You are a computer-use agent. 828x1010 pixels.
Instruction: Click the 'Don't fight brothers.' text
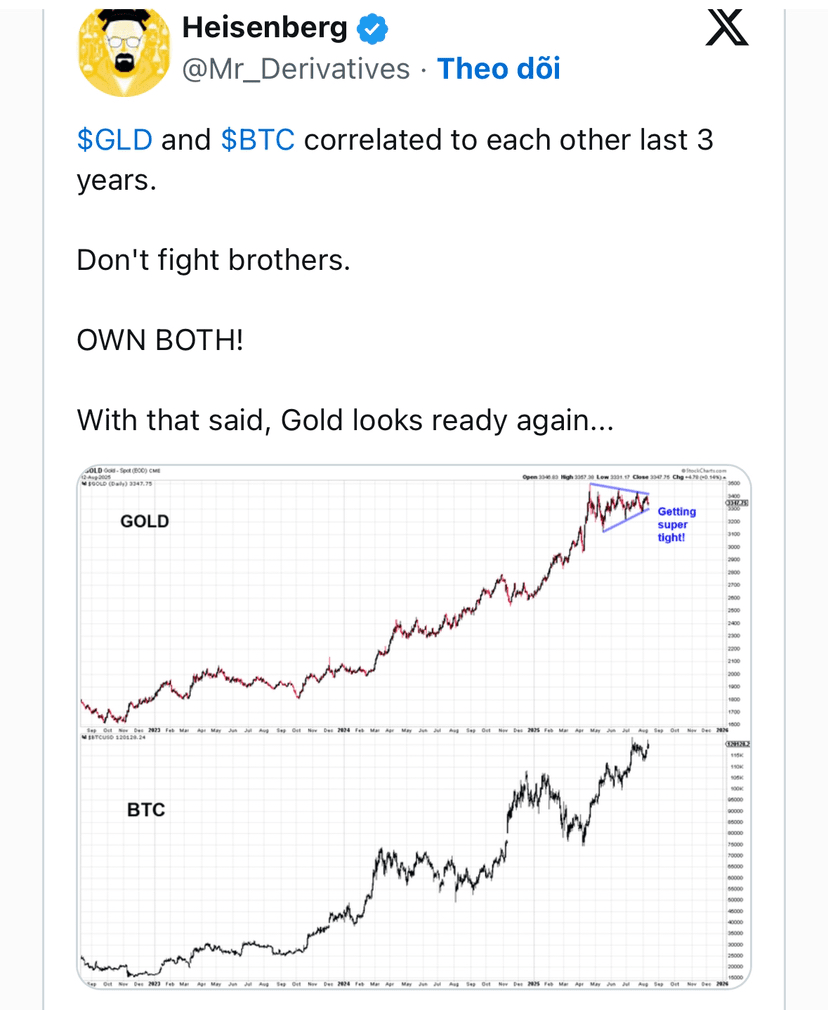click(x=213, y=260)
